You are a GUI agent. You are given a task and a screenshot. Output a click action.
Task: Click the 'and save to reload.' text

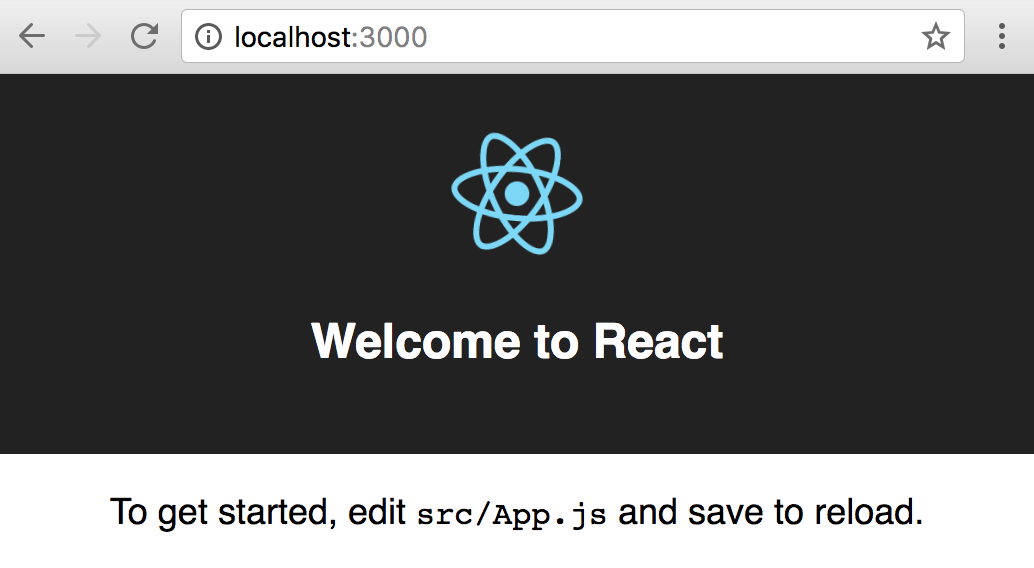770,512
